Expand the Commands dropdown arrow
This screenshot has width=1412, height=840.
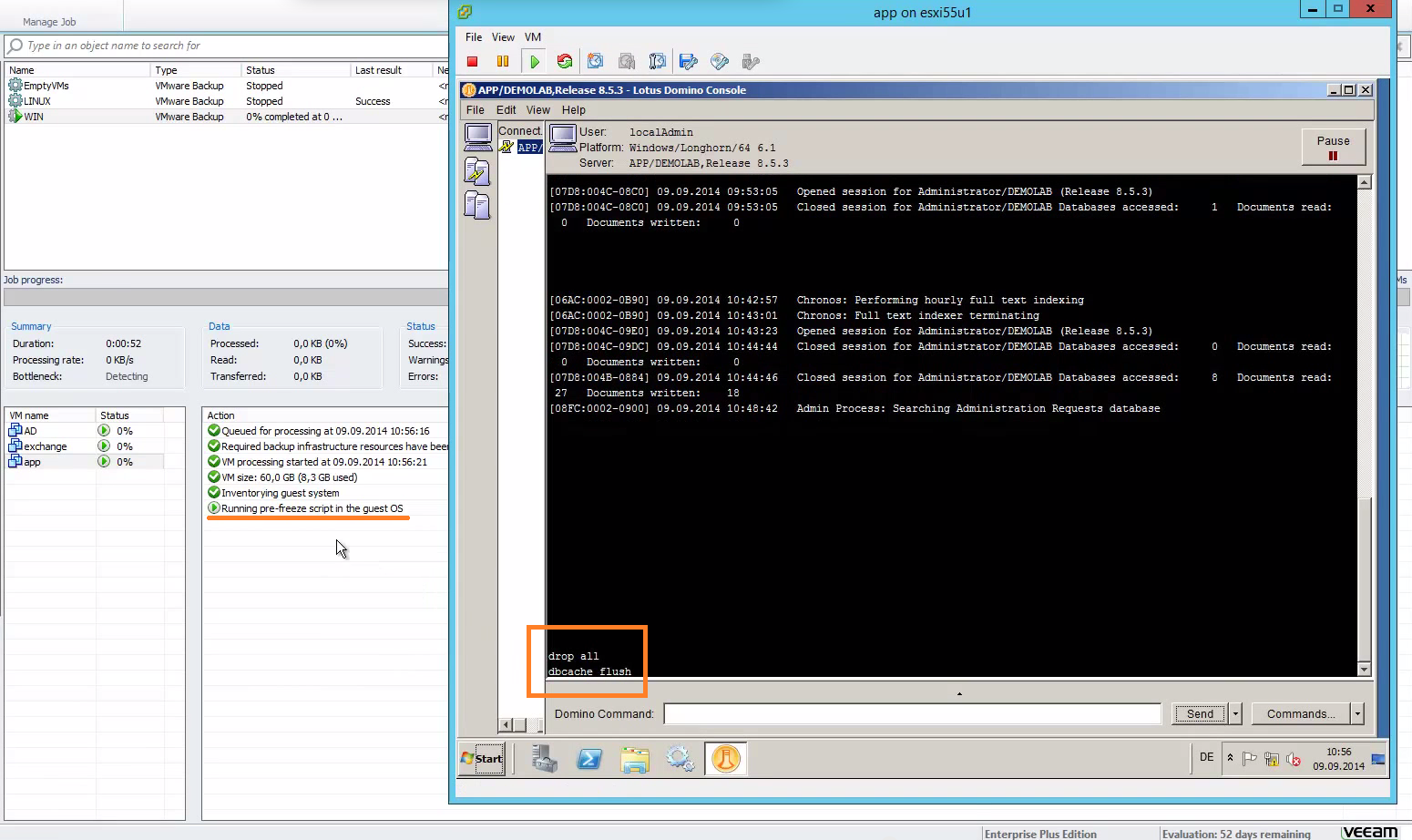1357,714
